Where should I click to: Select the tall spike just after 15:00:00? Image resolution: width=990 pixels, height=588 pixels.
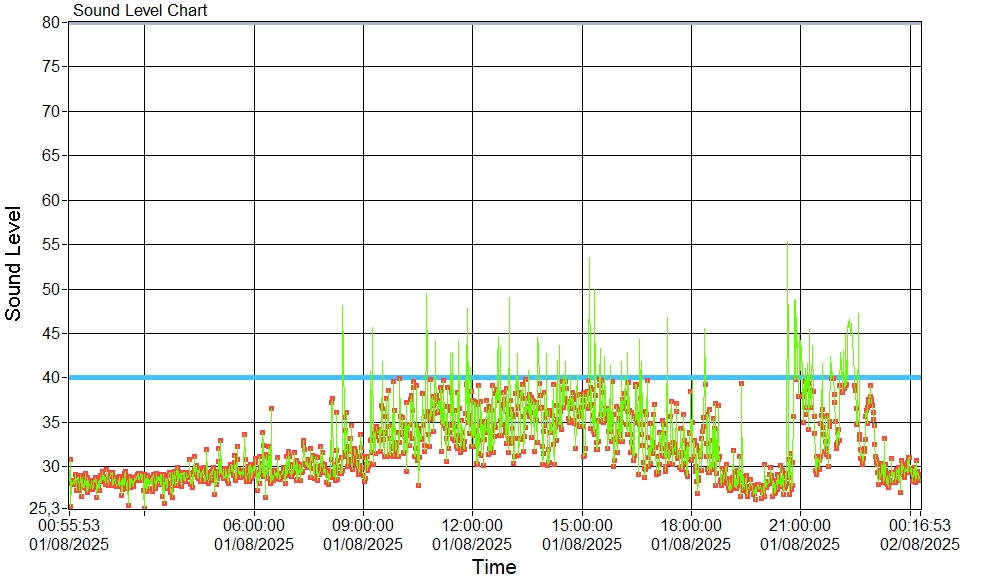(589, 259)
